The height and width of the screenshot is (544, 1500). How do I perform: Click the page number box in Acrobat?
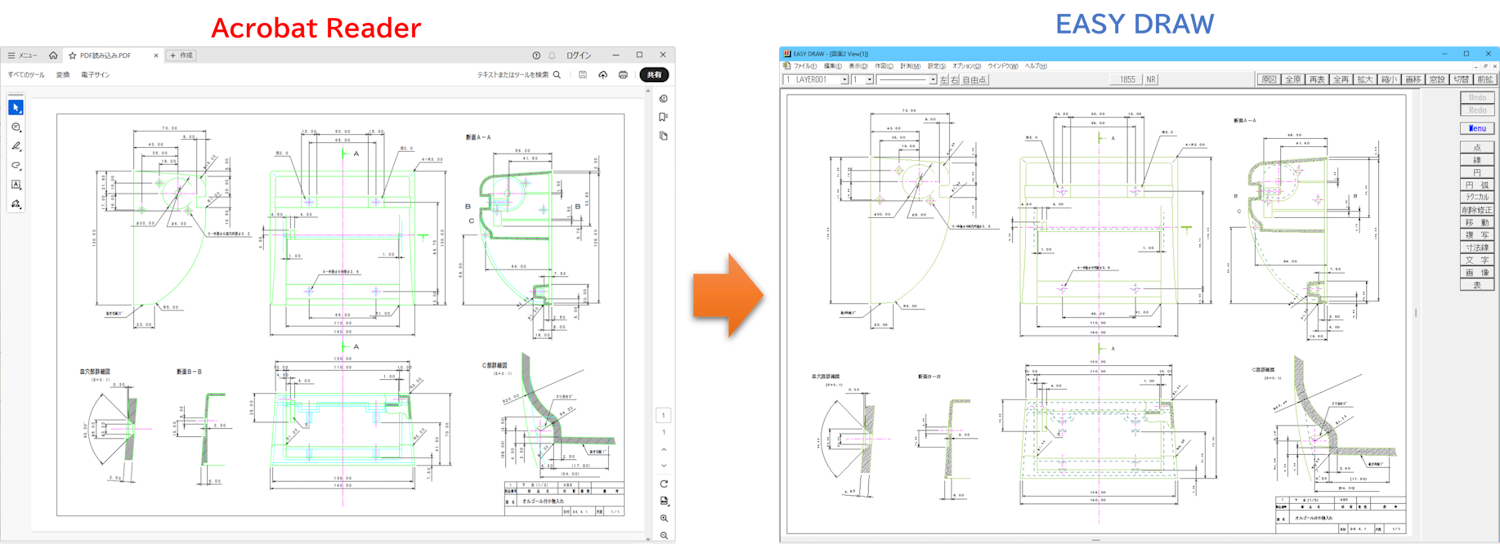click(x=663, y=414)
